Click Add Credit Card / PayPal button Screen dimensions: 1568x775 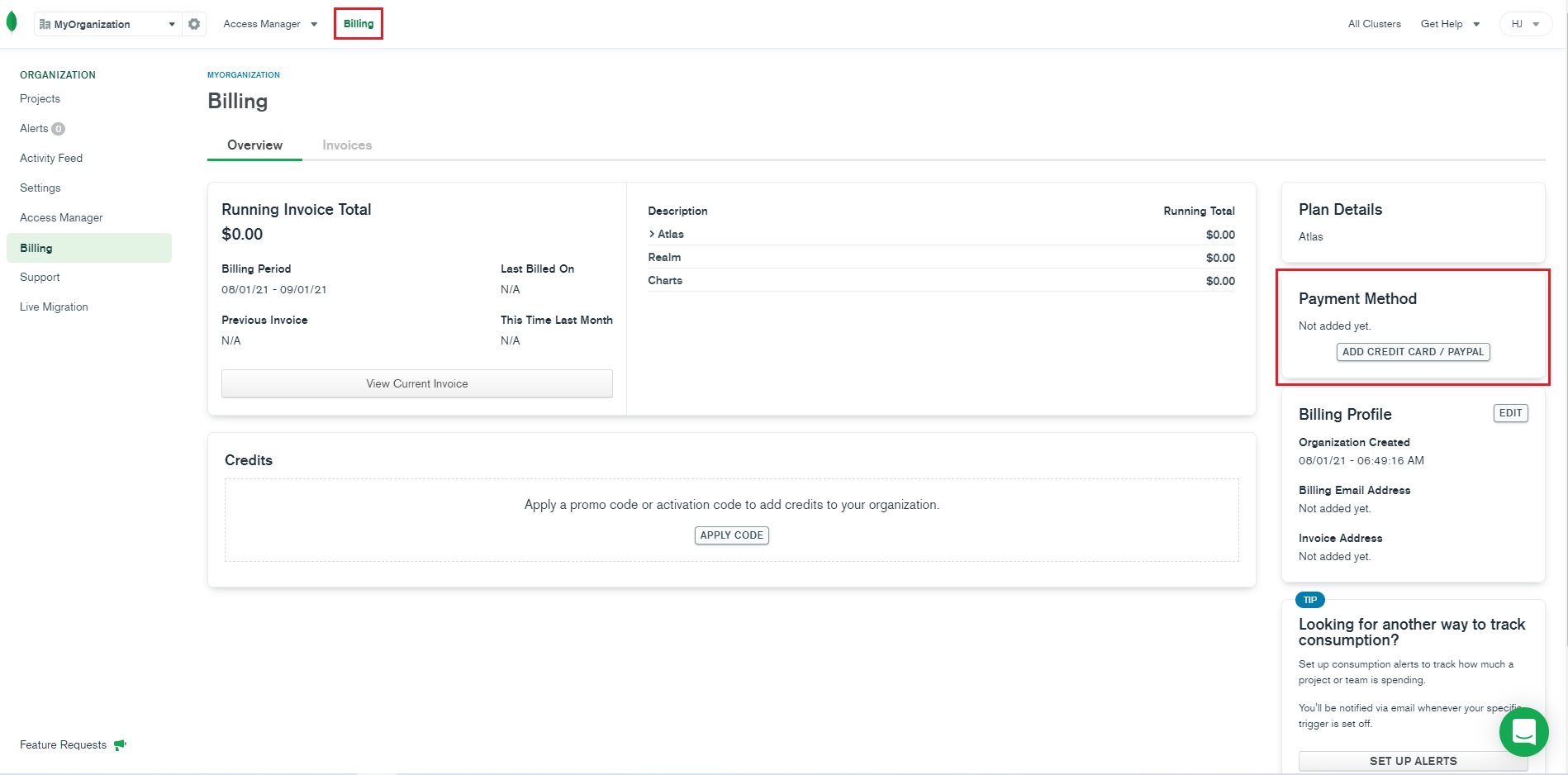click(x=1413, y=352)
